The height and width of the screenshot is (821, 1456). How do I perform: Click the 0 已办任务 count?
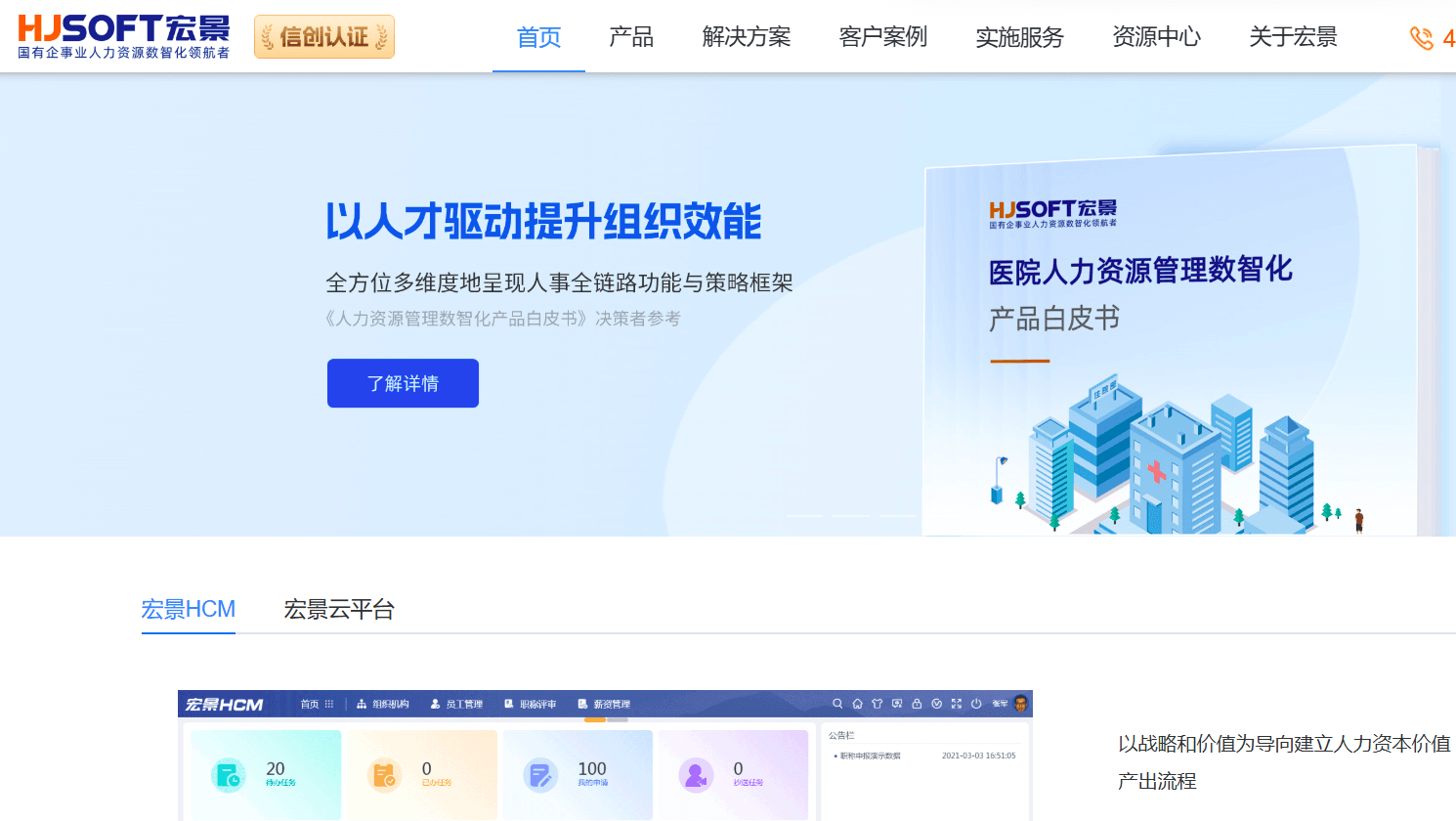427,769
